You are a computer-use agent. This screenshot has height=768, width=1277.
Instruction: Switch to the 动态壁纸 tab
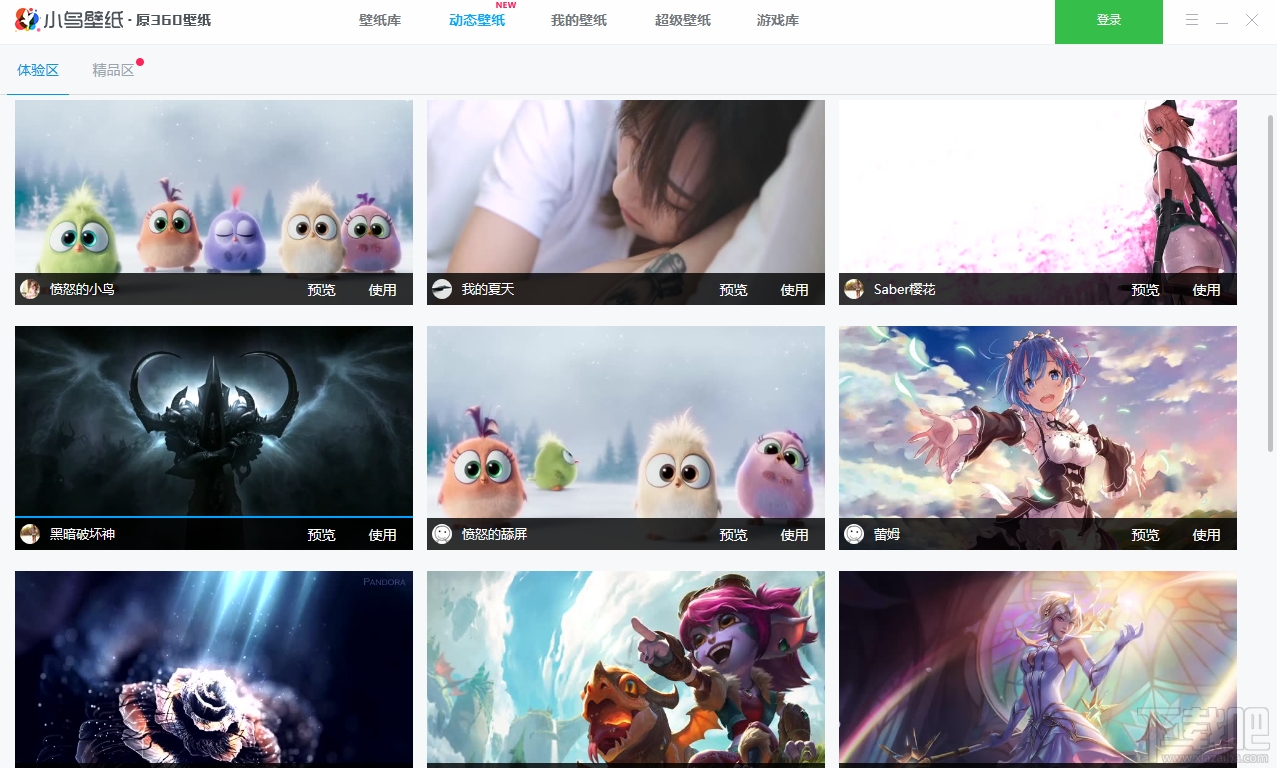(x=477, y=20)
